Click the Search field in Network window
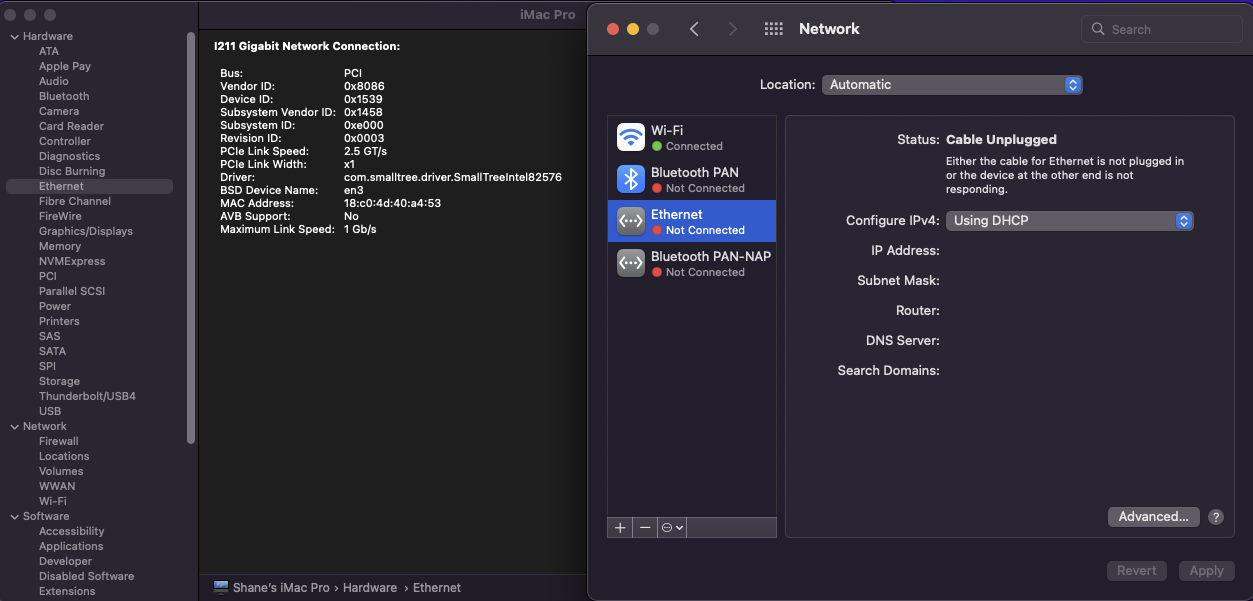1253x601 pixels. pos(1160,29)
